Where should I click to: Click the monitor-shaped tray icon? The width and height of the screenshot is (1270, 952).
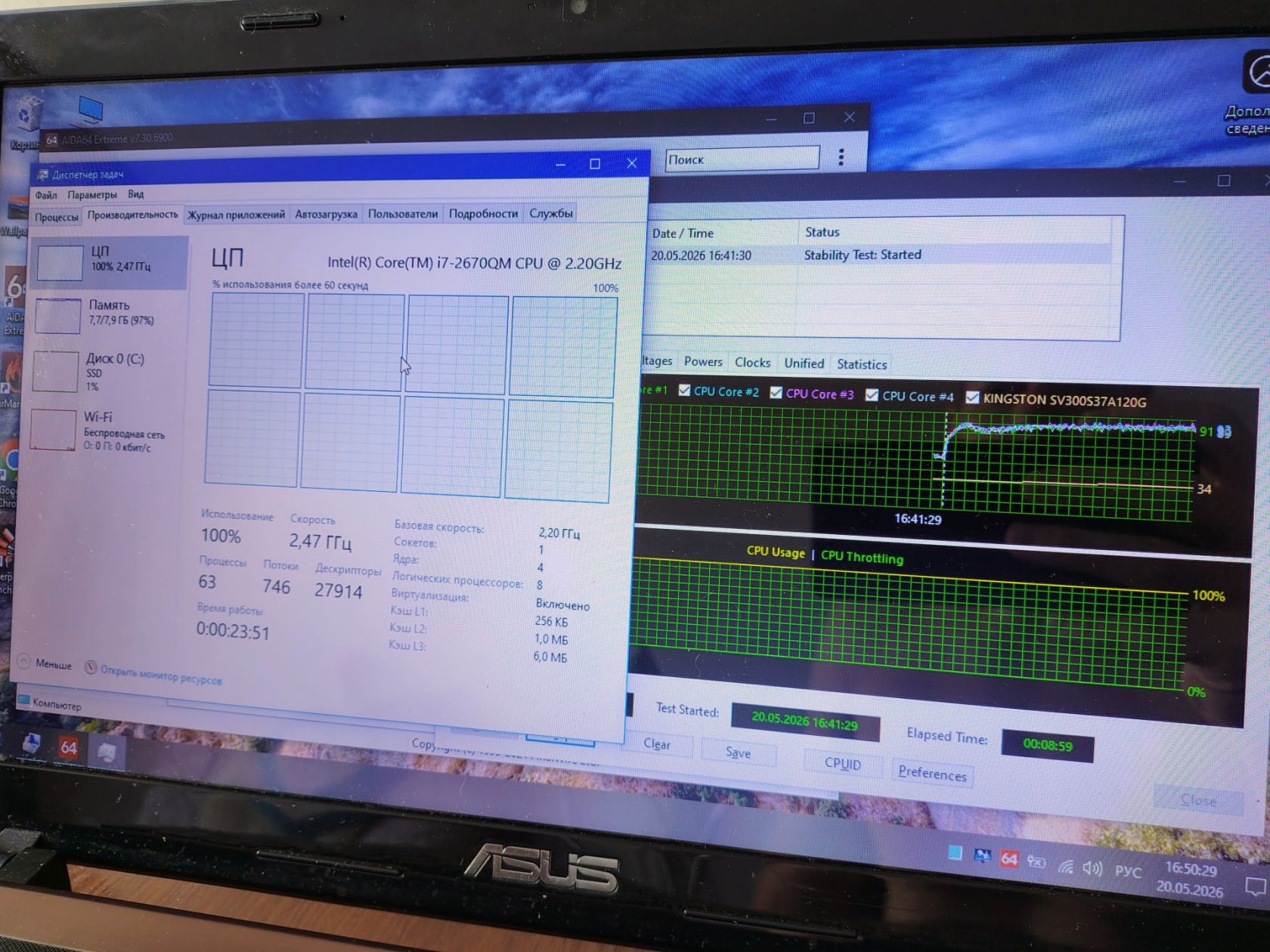click(x=982, y=855)
